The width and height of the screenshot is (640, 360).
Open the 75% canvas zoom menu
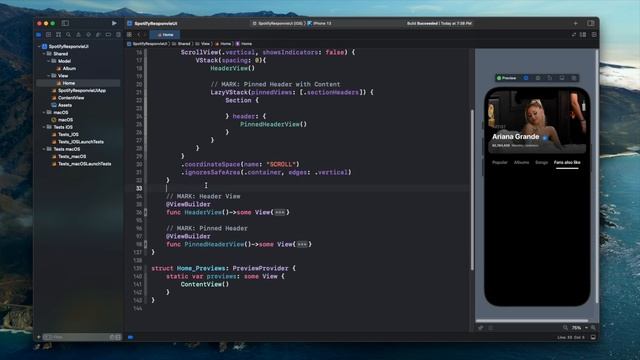tap(579, 327)
